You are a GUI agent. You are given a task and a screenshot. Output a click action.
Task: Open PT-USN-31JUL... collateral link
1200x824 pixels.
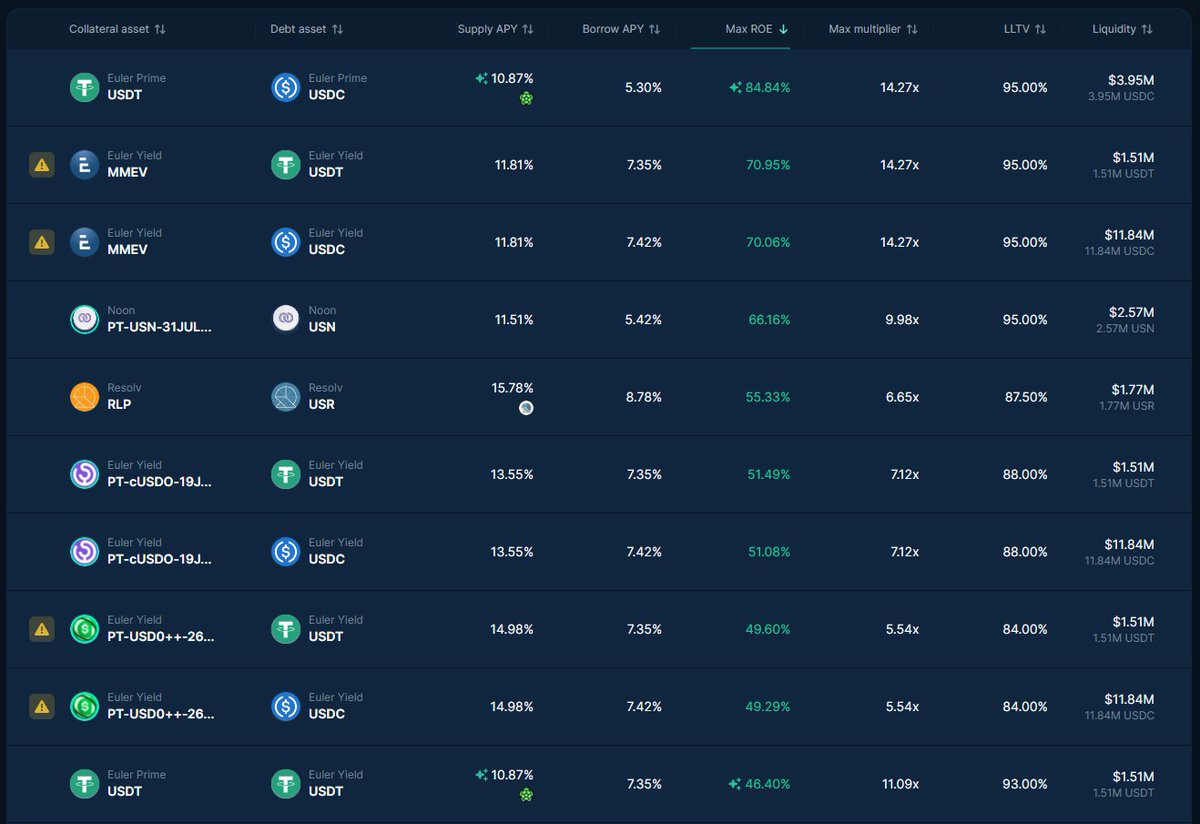(x=160, y=327)
